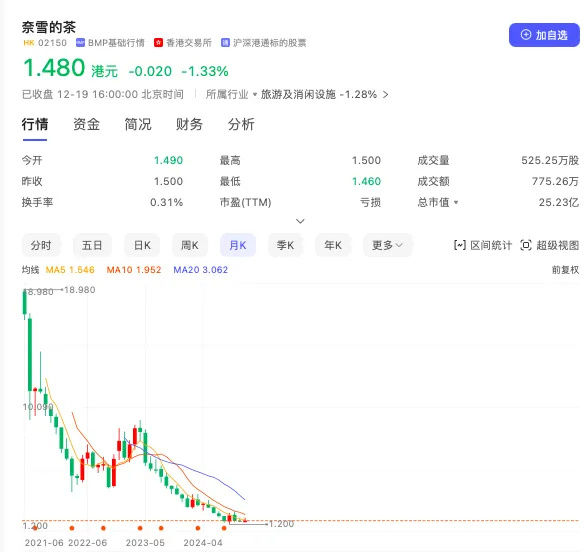Click the 成交额 value 775.26万
The height and width of the screenshot is (552, 588).
click(555, 182)
